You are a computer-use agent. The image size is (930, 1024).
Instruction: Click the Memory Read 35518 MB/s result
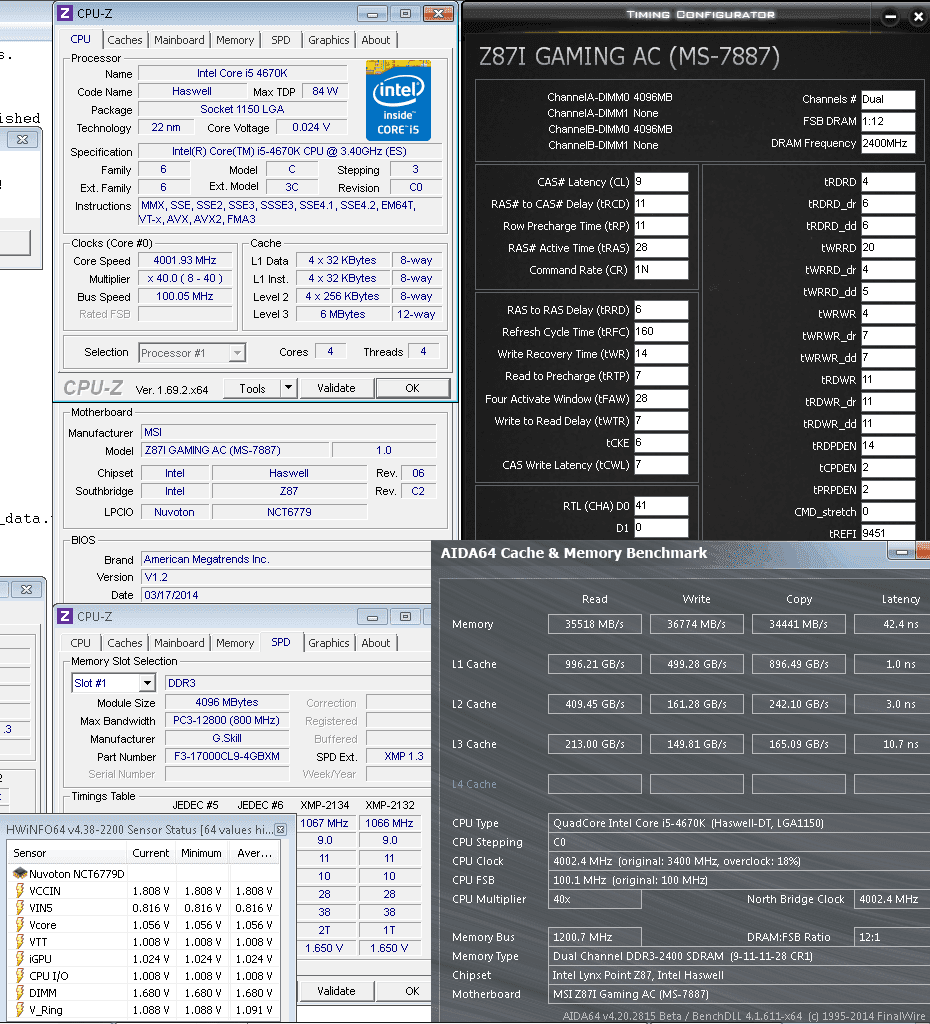(594, 624)
